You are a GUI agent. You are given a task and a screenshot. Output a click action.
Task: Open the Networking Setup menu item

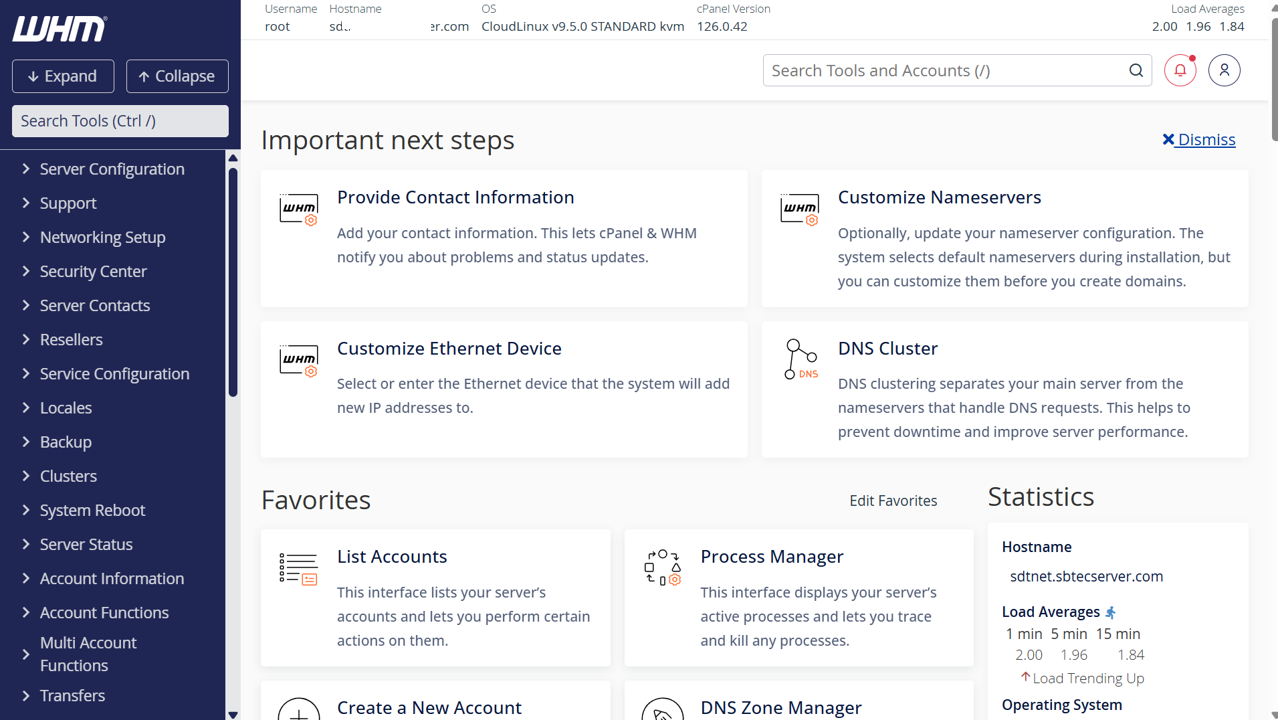(x=102, y=237)
